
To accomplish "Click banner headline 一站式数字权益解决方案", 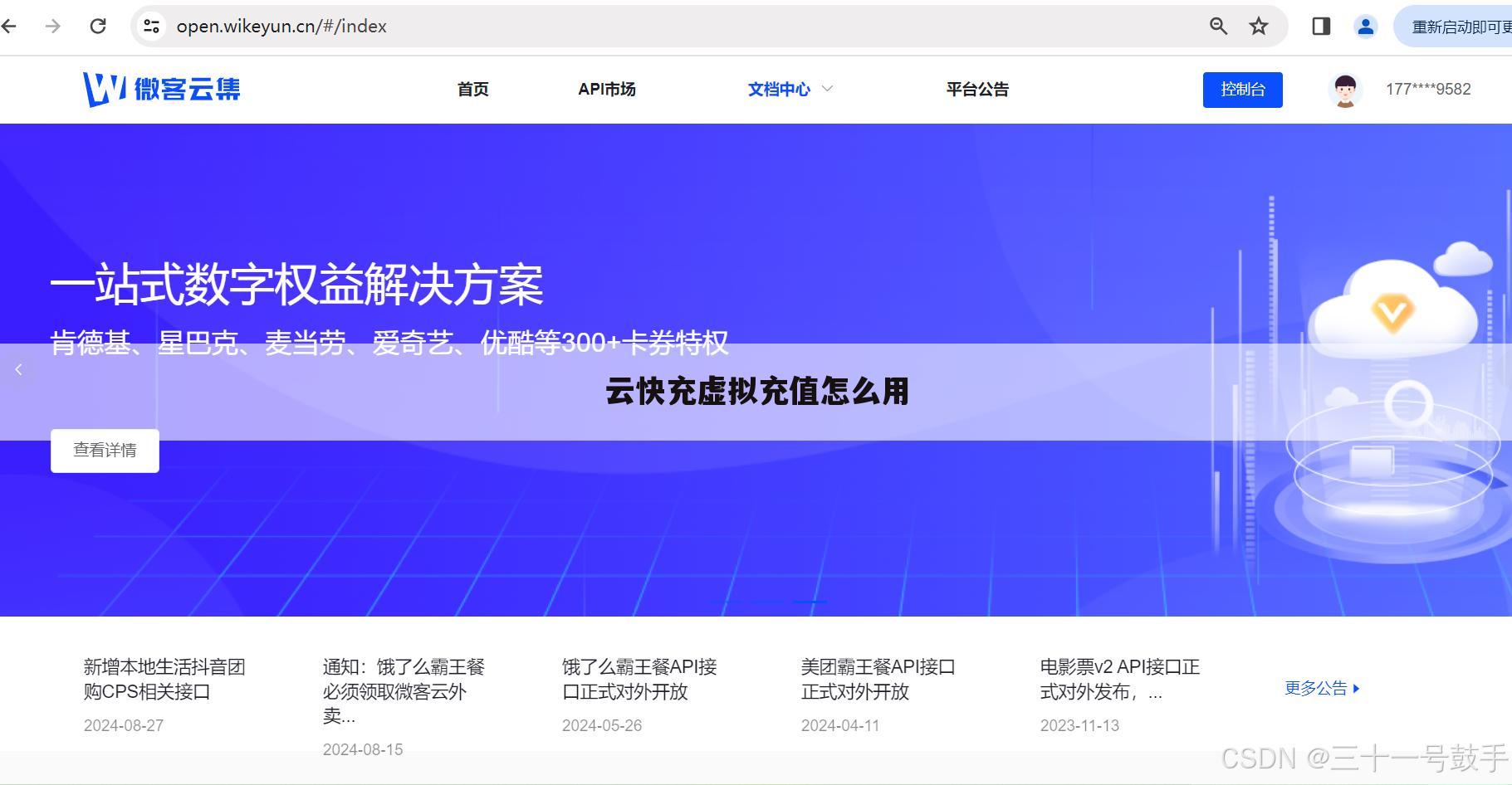I will tap(296, 285).
